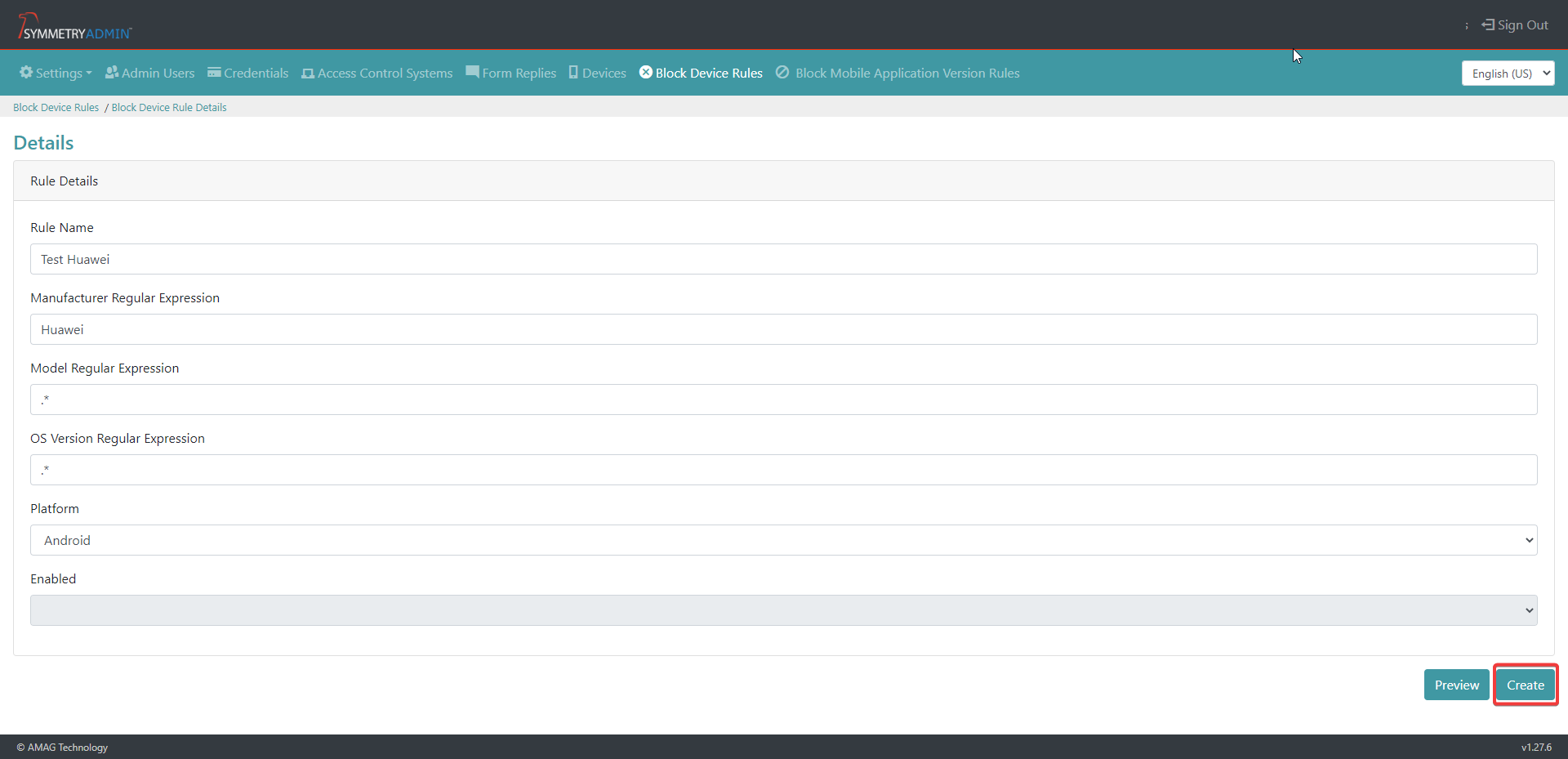
Task: Click the Manufacturer Regular Expression label
Action: click(125, 297)
